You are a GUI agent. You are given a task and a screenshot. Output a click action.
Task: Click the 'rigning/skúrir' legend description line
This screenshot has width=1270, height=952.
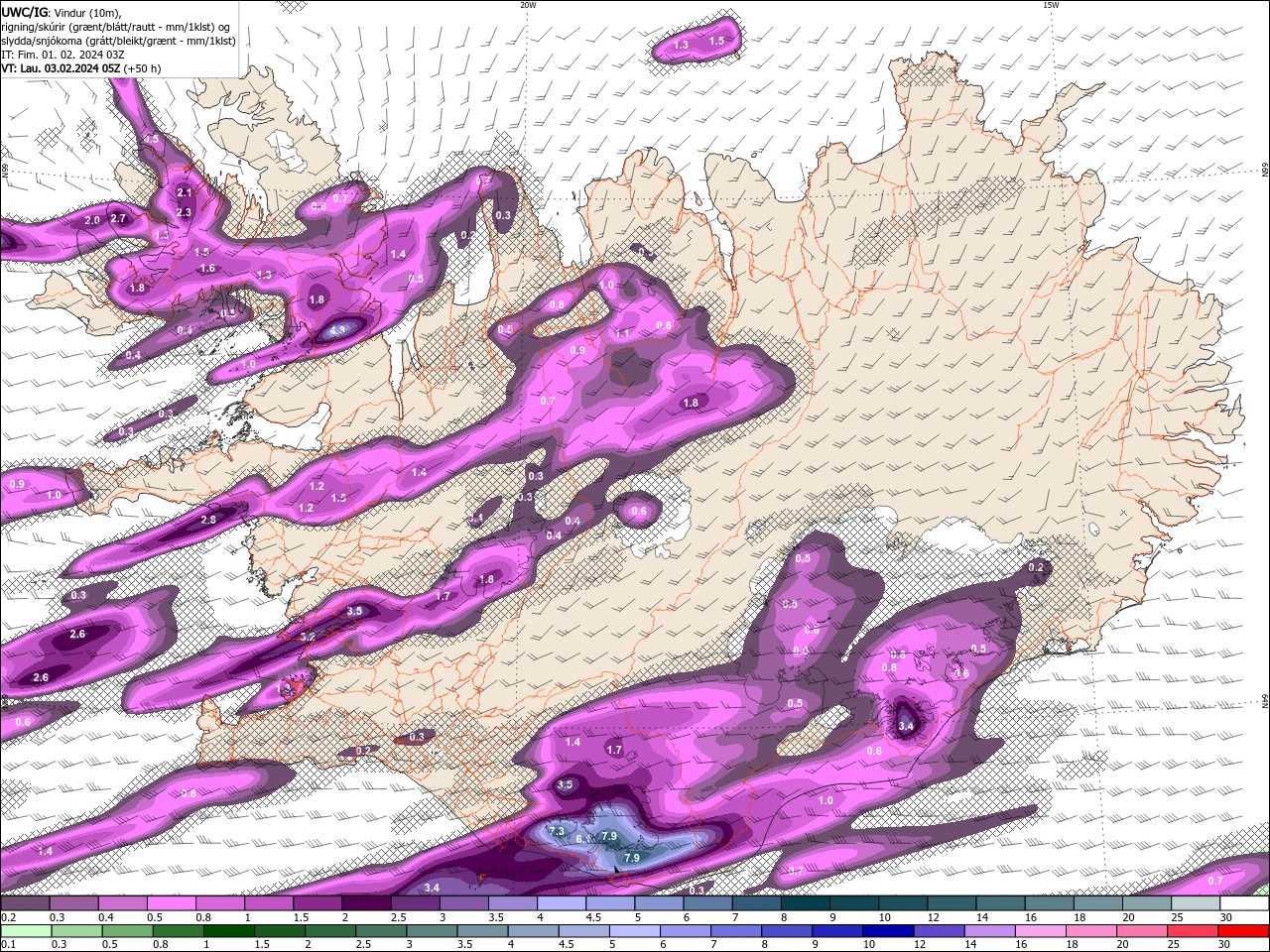click(x=115, y=27)
